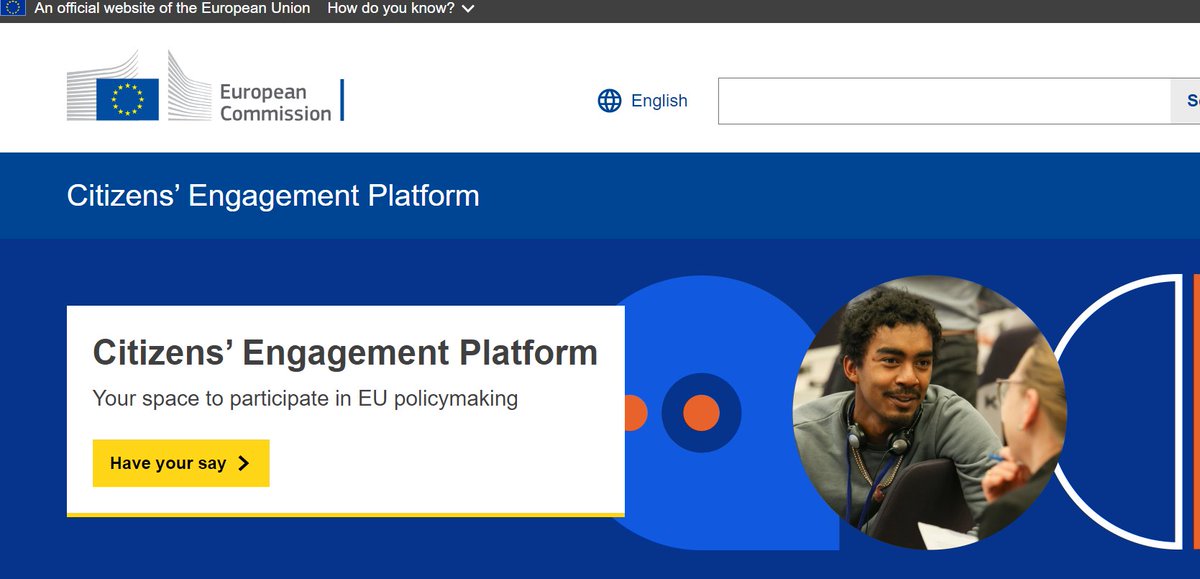
Task: Click the chevron arrow on 'Have your say'
Action: [x=243, y=464]
